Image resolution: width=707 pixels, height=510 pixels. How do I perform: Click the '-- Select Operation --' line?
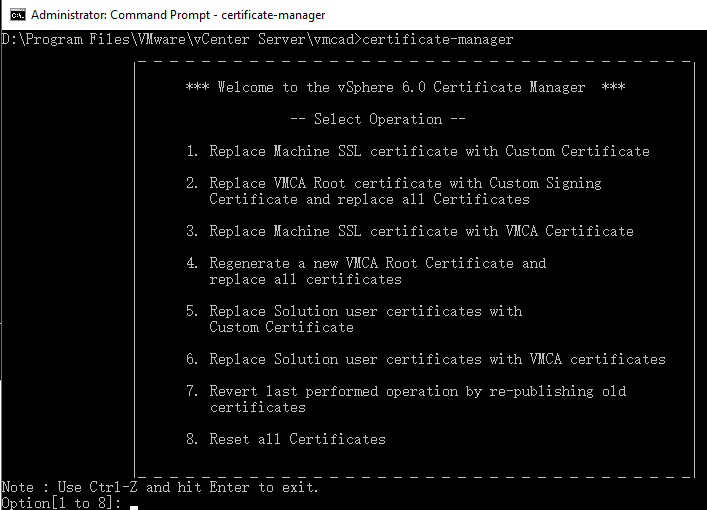coord(377,119)
